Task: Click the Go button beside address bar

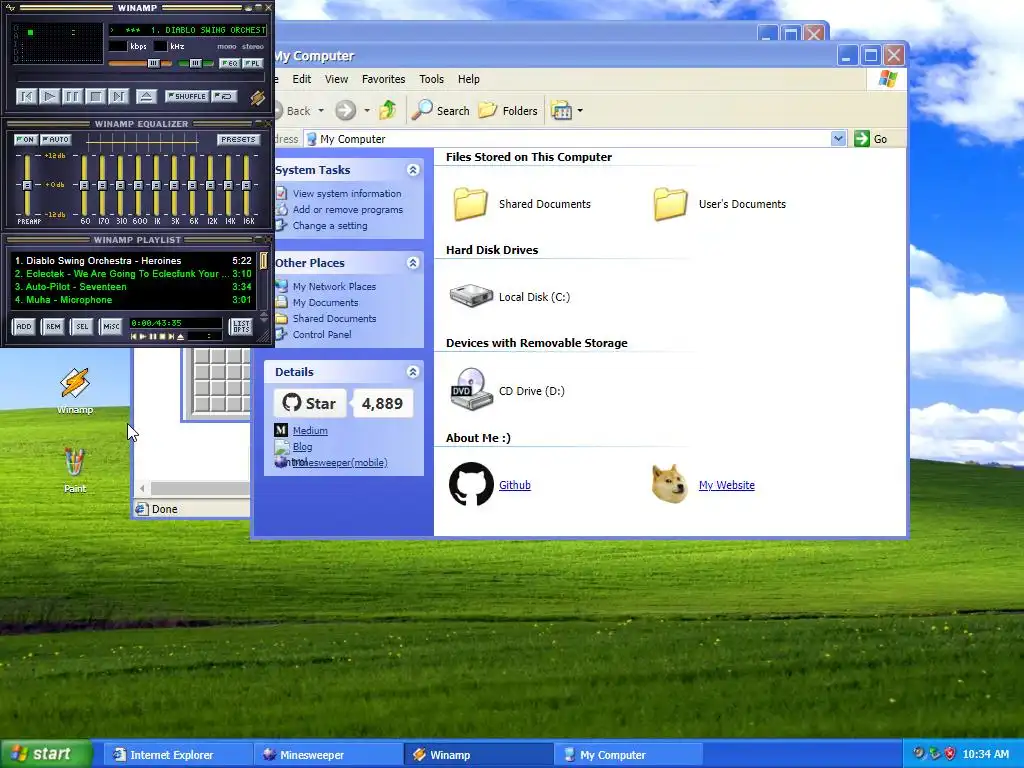Action: point(871,138)
